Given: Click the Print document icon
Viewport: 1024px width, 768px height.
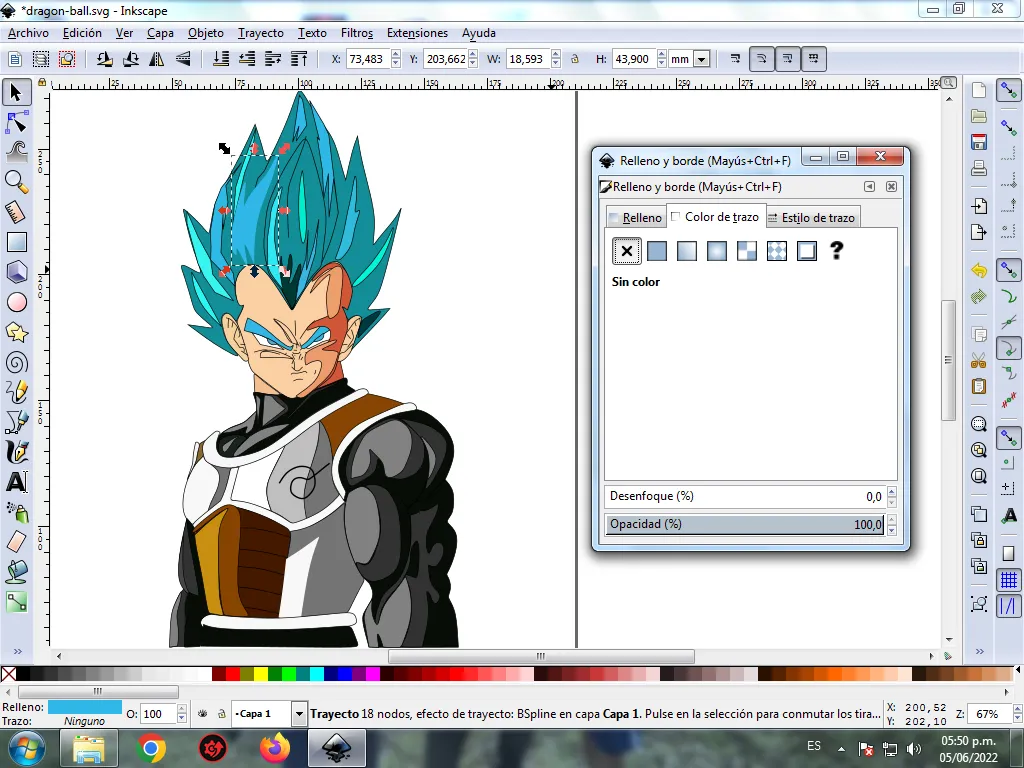Looking at the screenshot, I should coord(978,168).
